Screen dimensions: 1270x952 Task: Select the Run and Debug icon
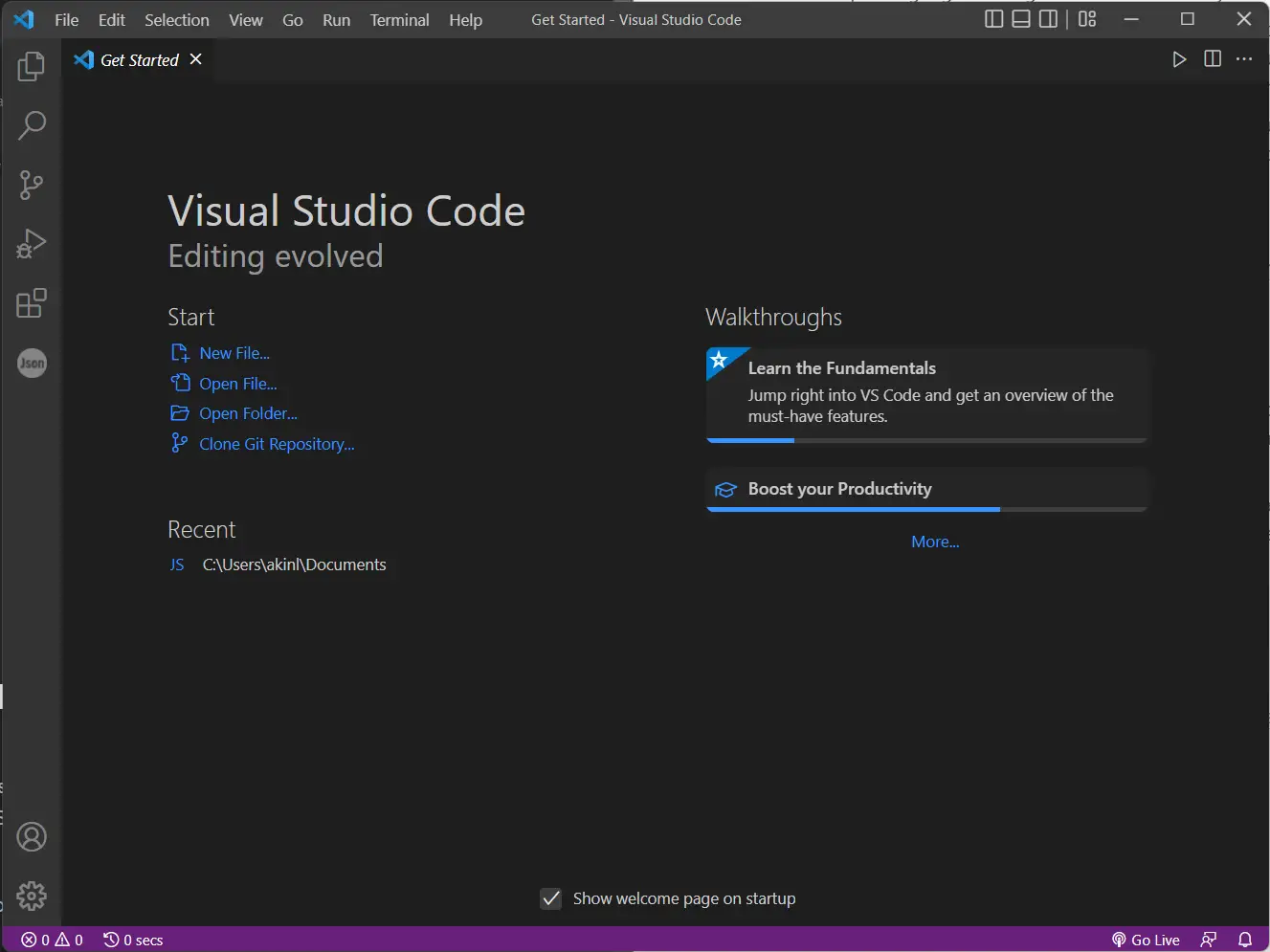(32, 244)
